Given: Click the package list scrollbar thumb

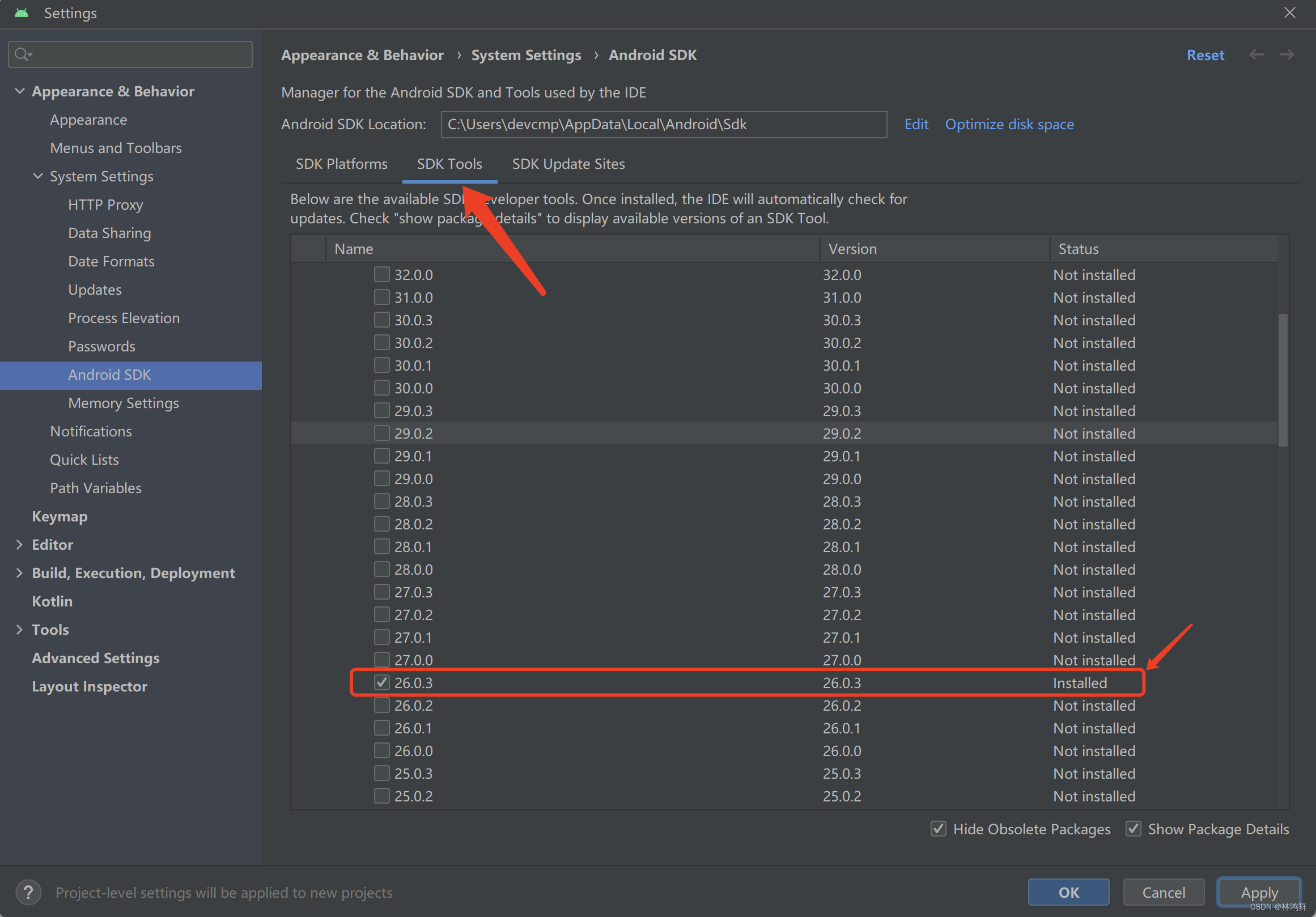Looking at the screenshot, I should [x=1283, y=379].
